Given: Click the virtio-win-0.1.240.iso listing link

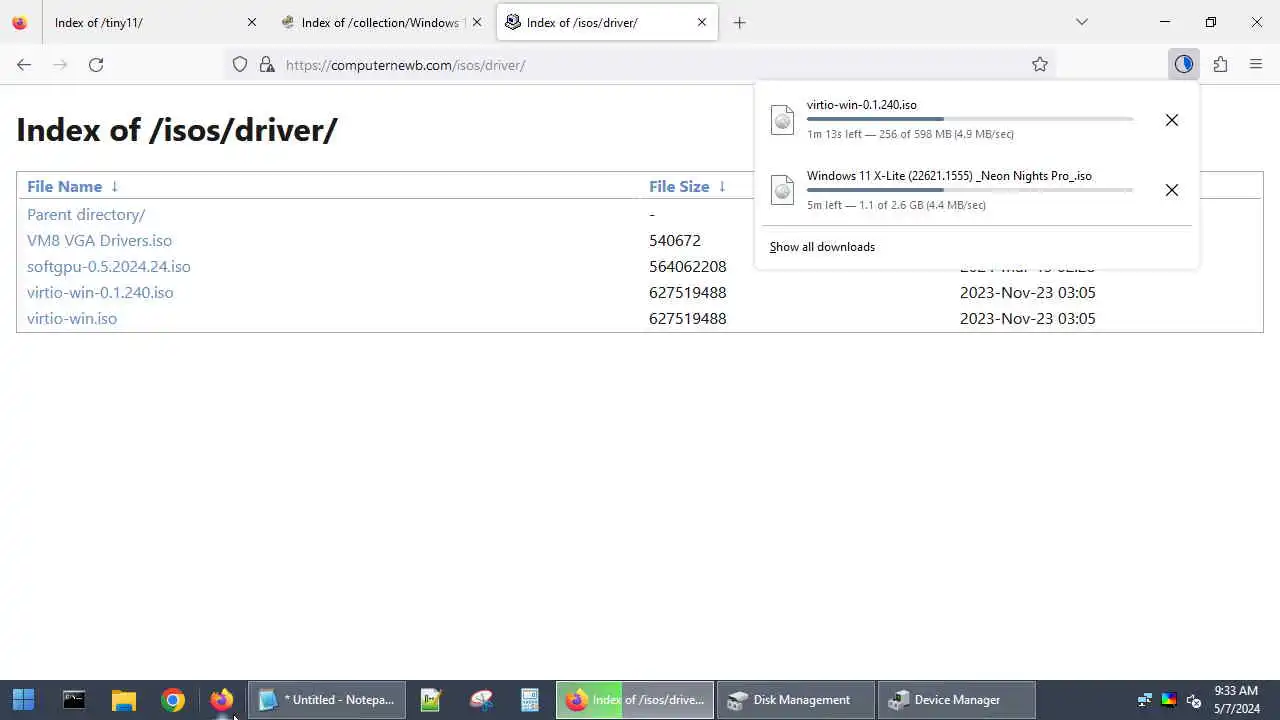Looking at the screenshot, I should [x=100, y=293].
